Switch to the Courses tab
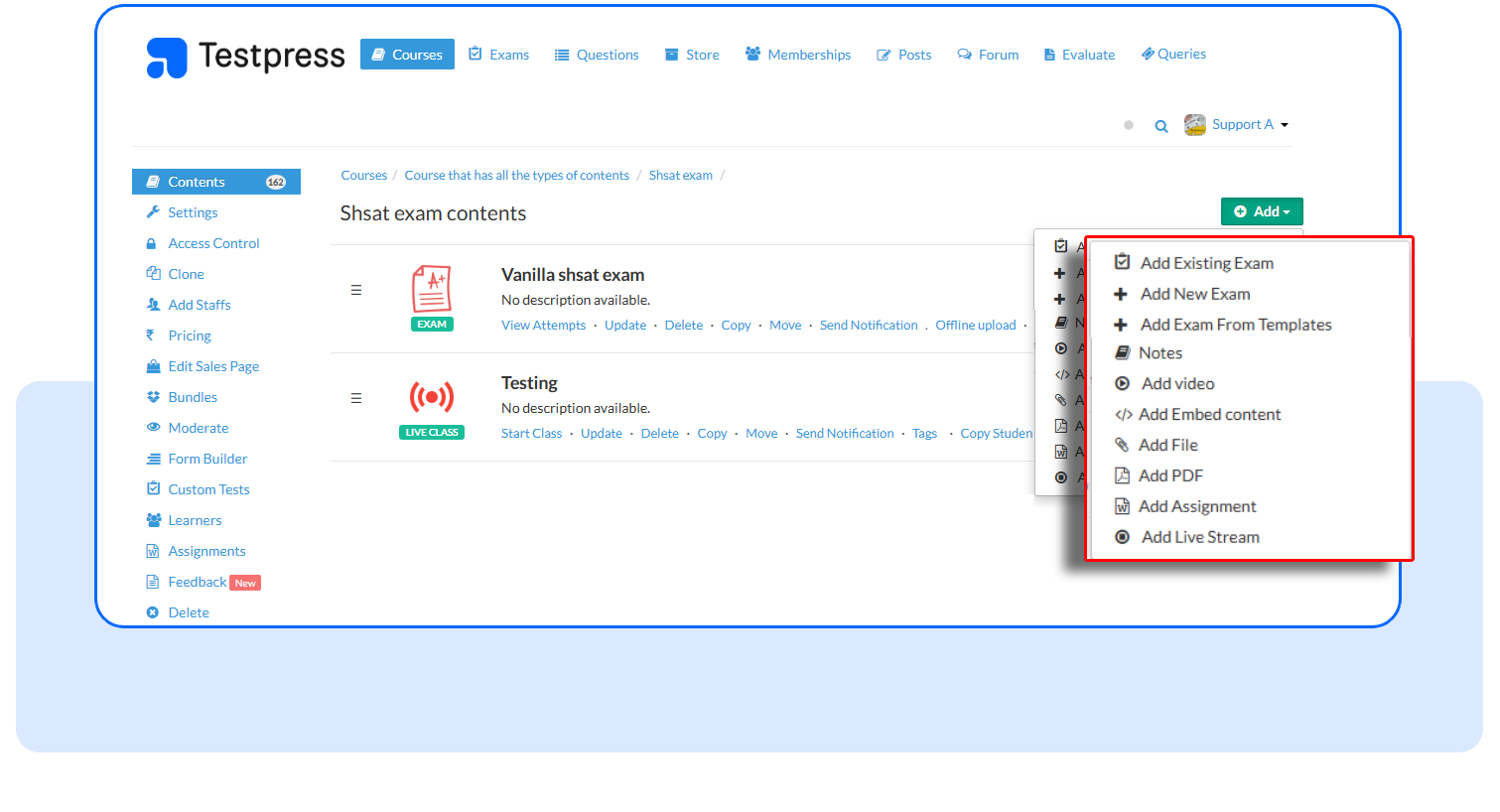Image resolution: width=1500 pixels, height=812 pixels. 407,55
